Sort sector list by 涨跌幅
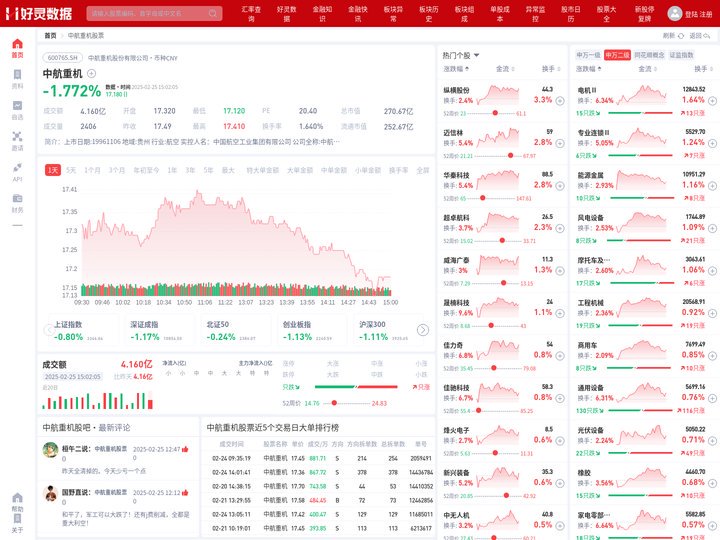The height and width of the screenshot is (540, 720). (x=589, y=69)
